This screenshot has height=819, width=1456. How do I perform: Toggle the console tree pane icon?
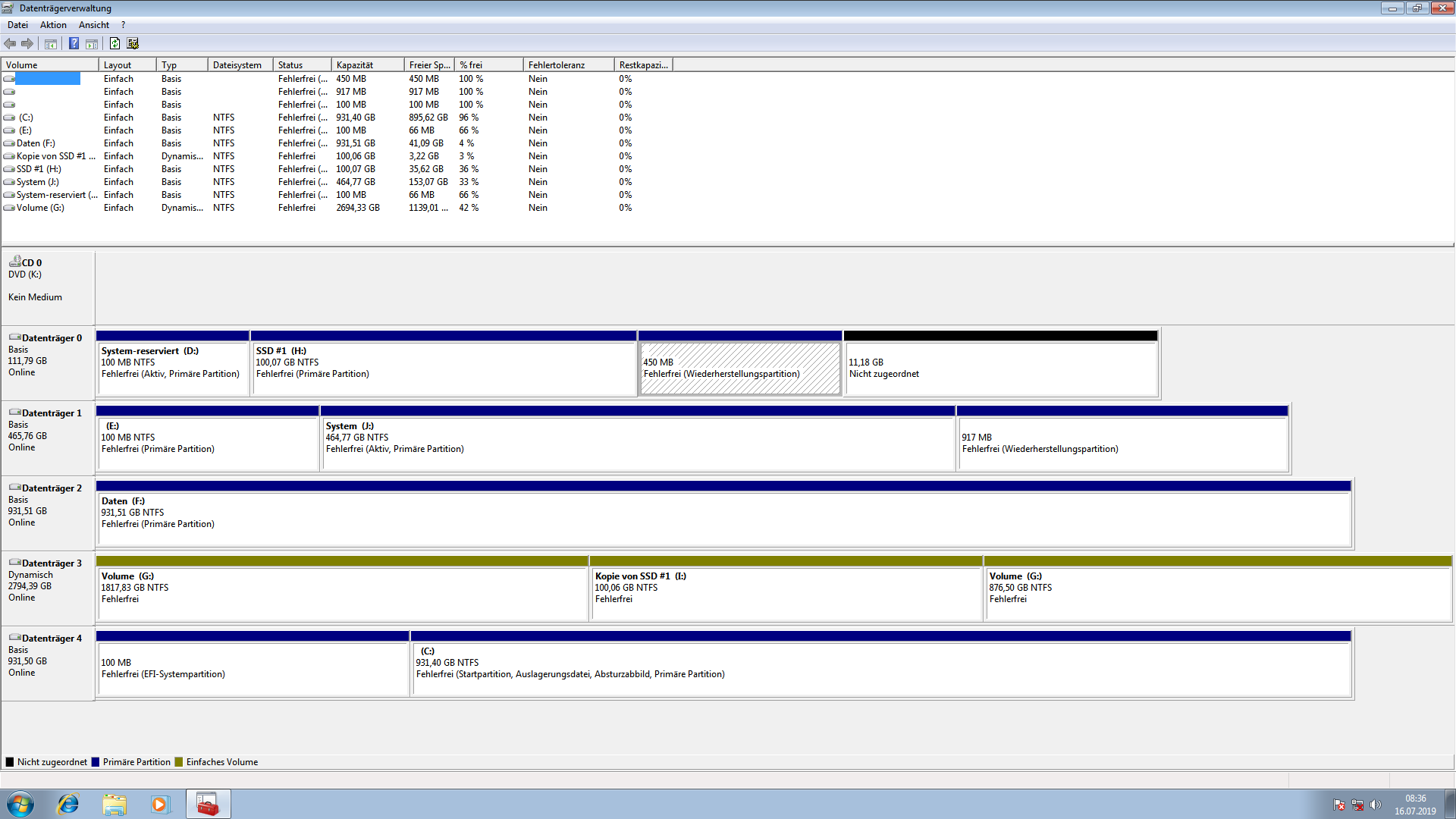tap(51, 43)
